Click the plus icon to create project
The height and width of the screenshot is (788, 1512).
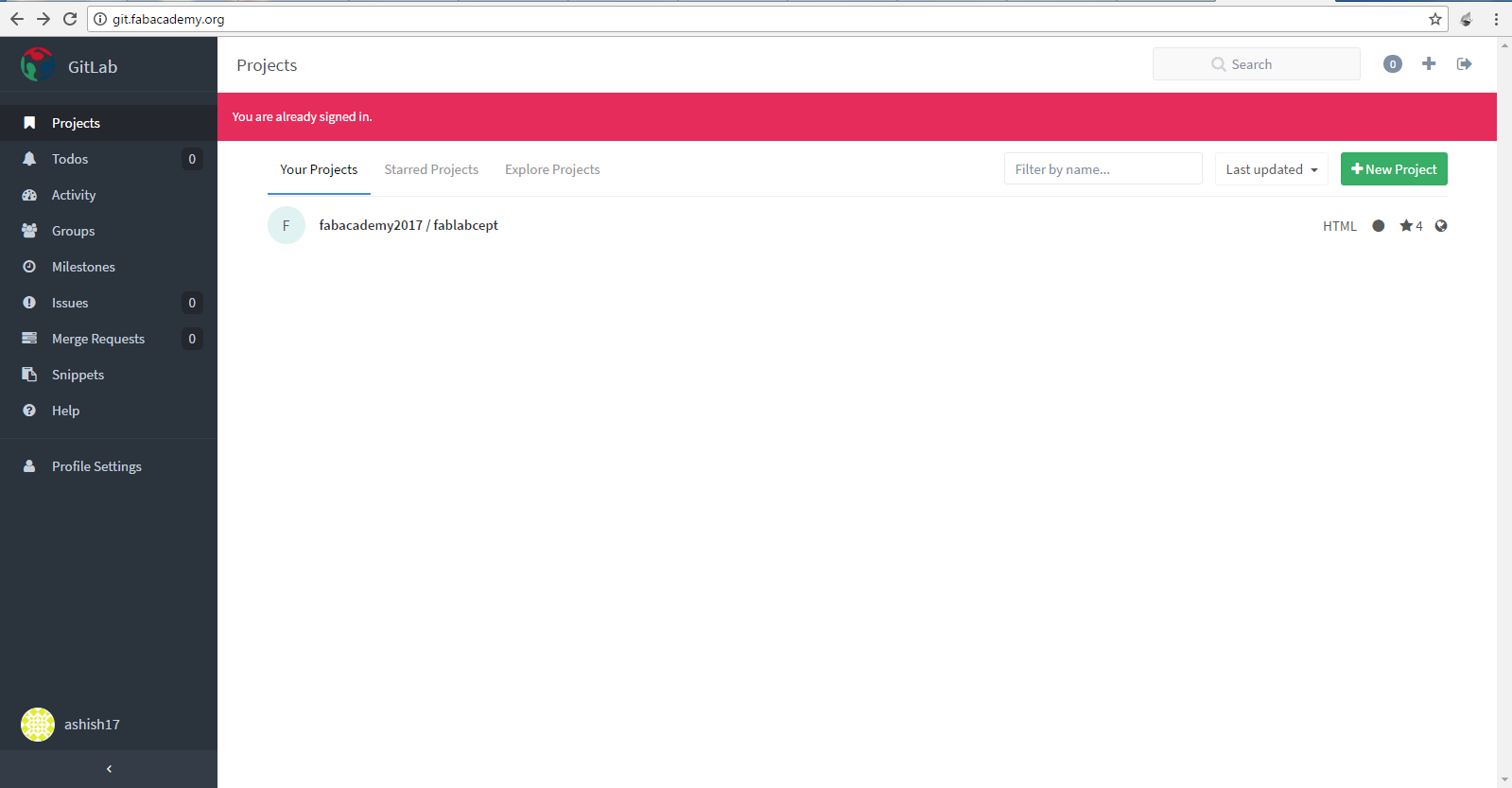pos(1429,63)
